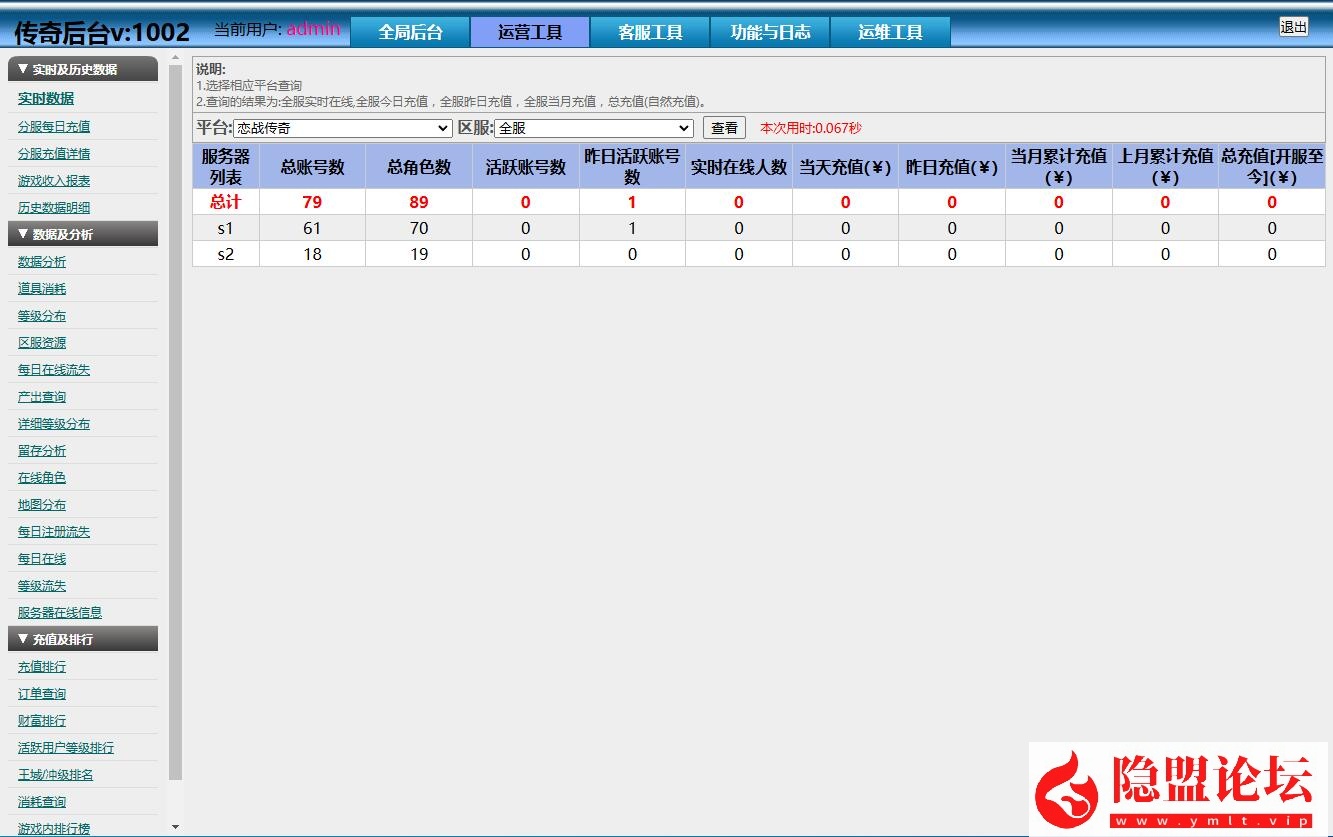Screen dimensions: 1333x837
Task: Collapse the 充值及排行 sidebar section
Action: click(83, 639)
